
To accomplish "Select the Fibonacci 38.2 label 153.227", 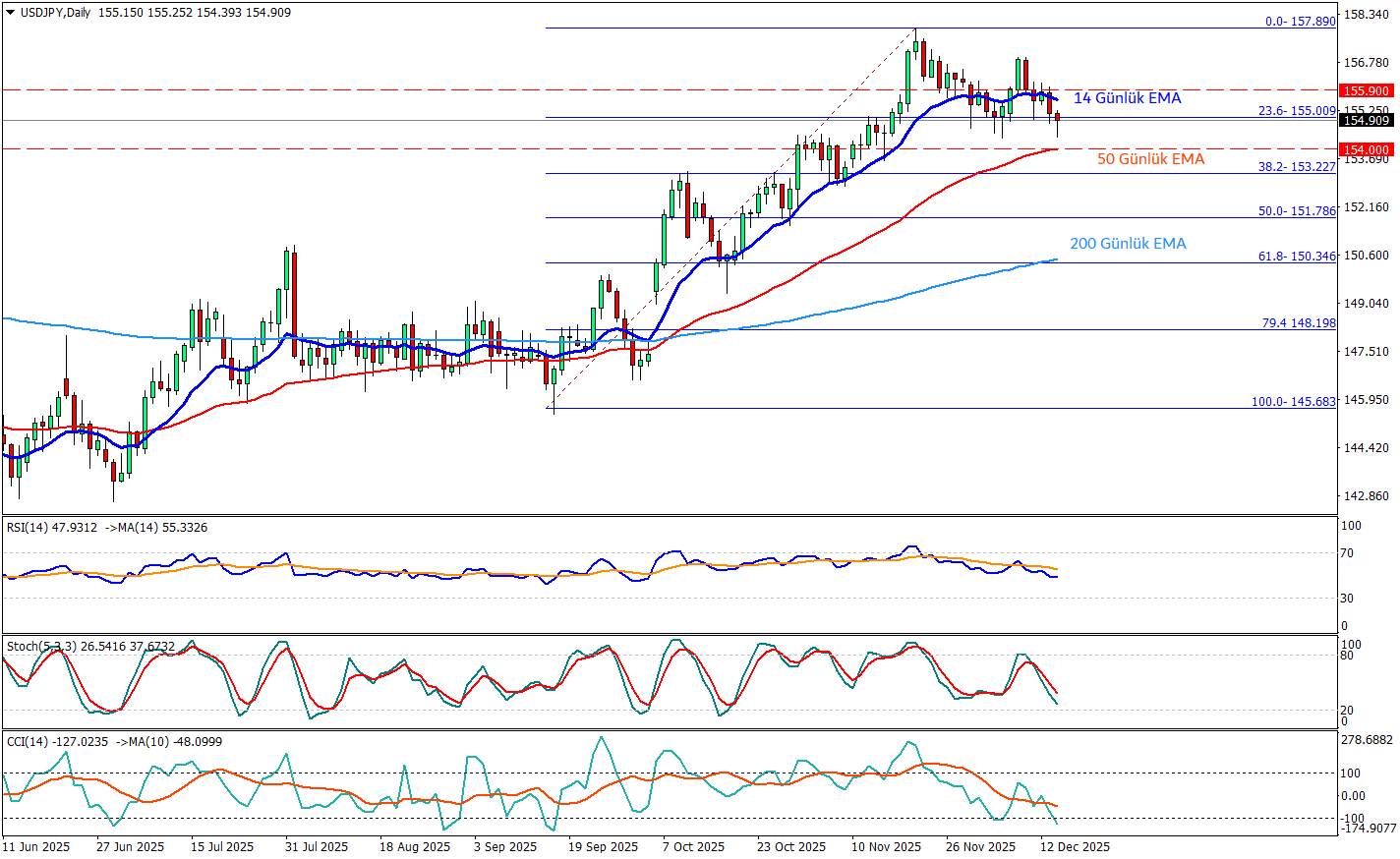I will point(1297,167).
